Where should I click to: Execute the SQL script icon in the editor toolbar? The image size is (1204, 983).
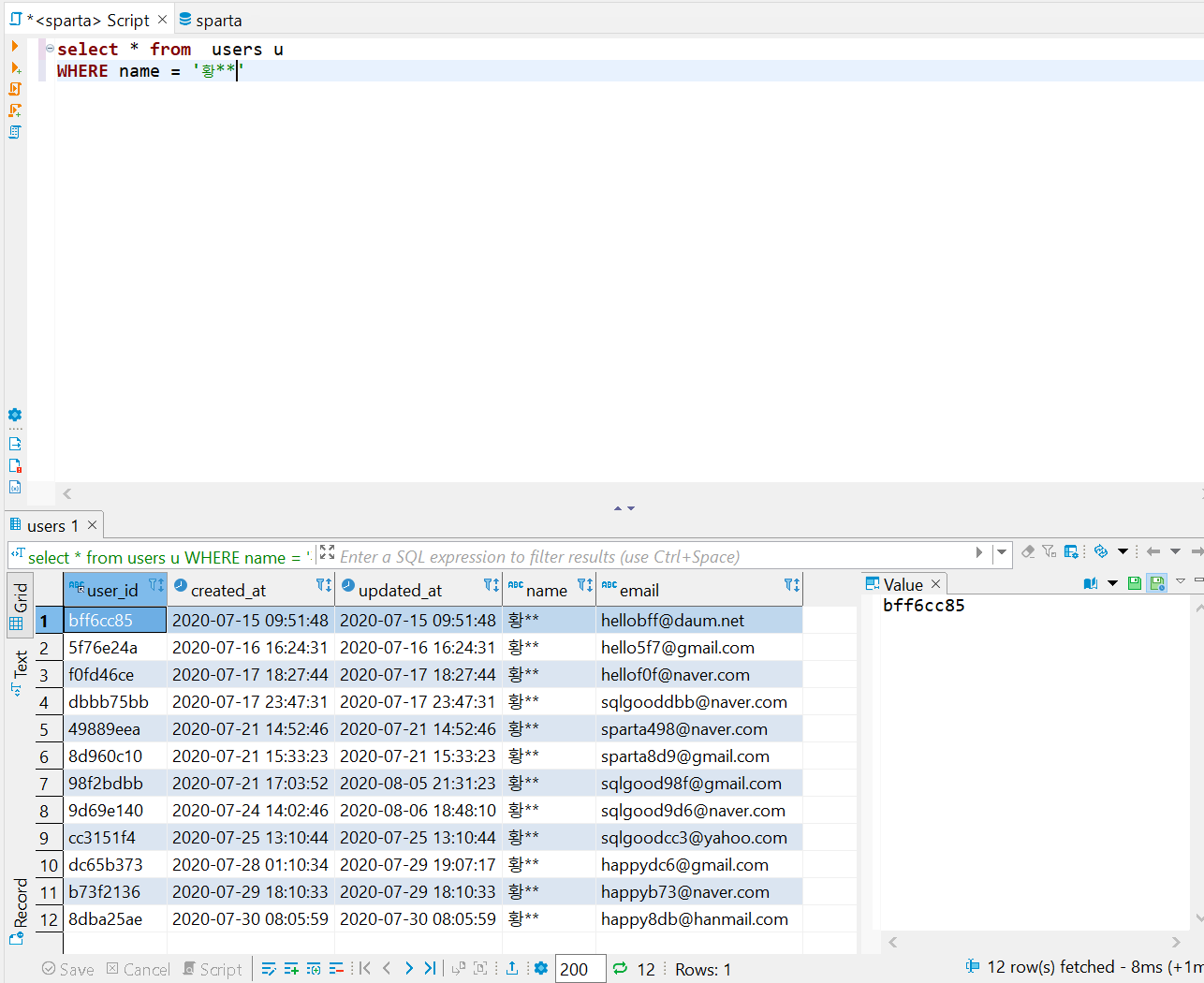coord(15,89)
